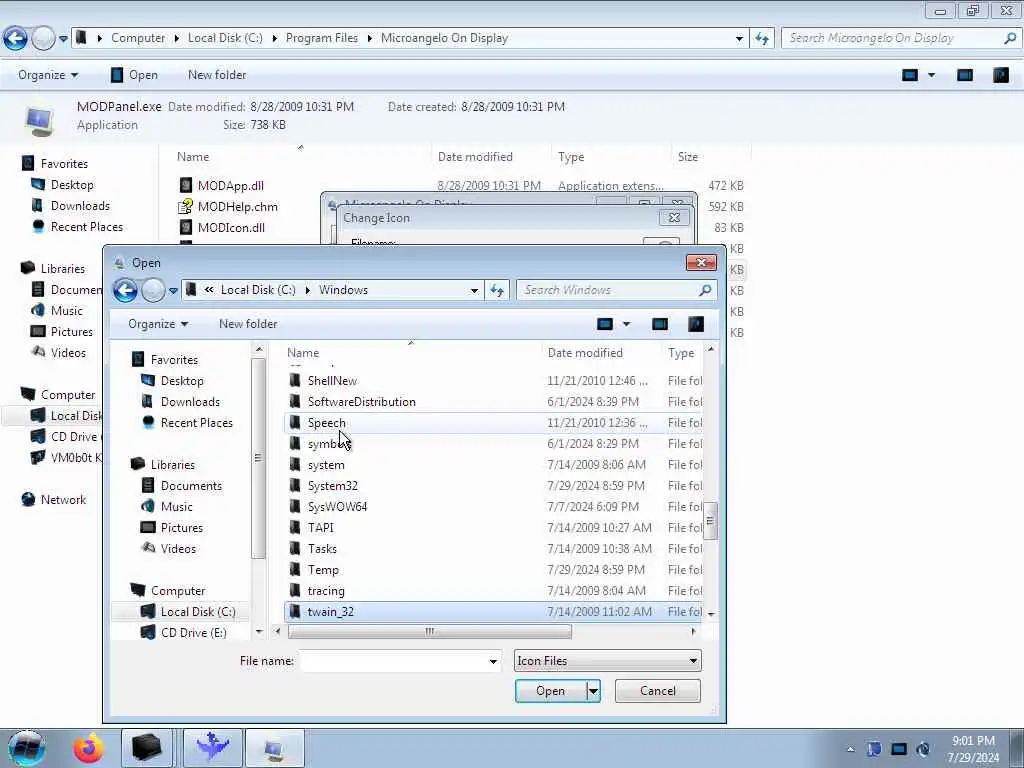Click Desktop icon in Open dialog favorites
1024x768 pixels.
pyautogui.click(x=148, y=381)
